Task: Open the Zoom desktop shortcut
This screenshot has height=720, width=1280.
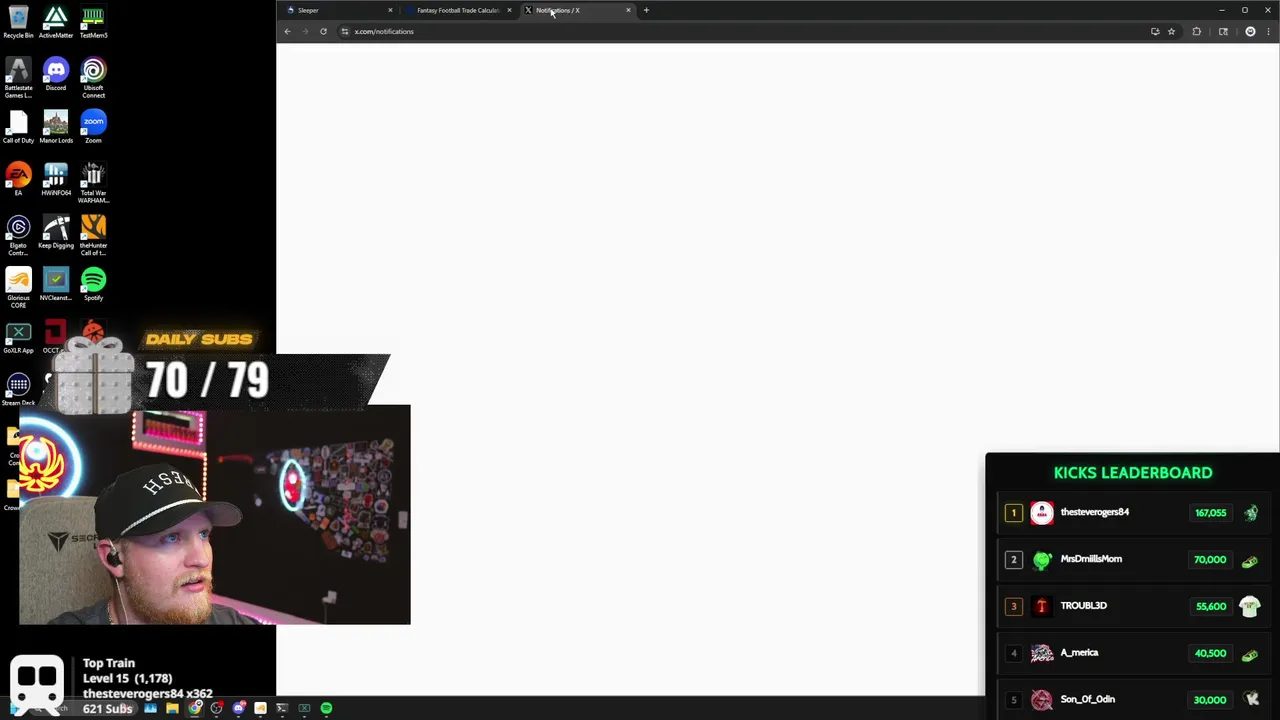Action: (x=93, y=127)
